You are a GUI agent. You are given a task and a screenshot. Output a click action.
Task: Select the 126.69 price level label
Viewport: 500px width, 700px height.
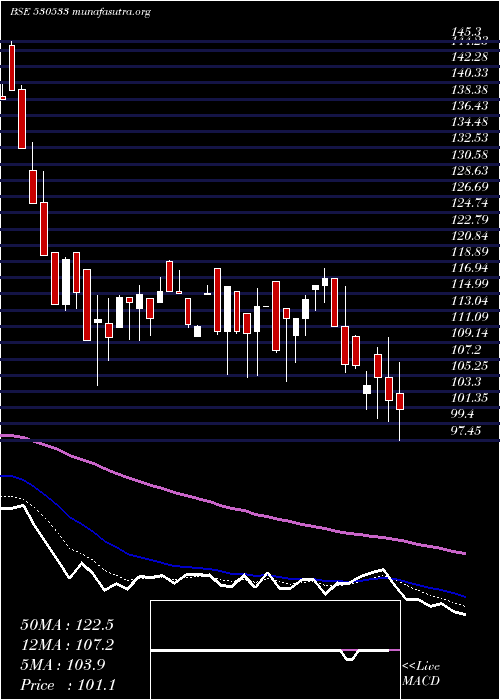click(469, 187)
